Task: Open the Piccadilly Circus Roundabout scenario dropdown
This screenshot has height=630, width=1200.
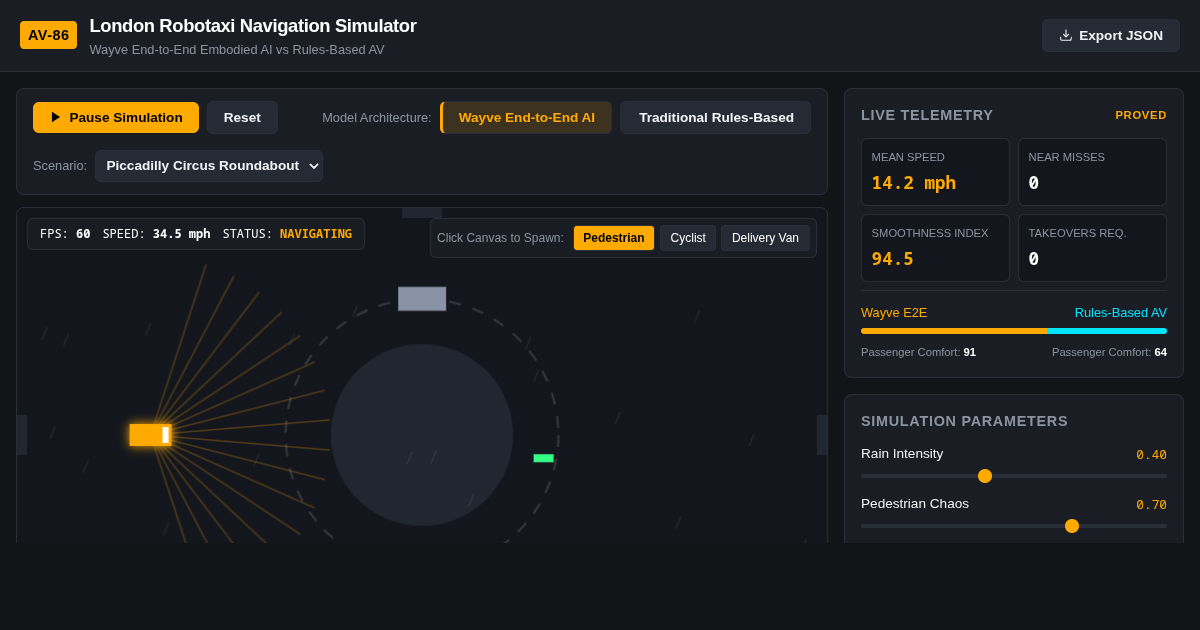Action: 209,166
